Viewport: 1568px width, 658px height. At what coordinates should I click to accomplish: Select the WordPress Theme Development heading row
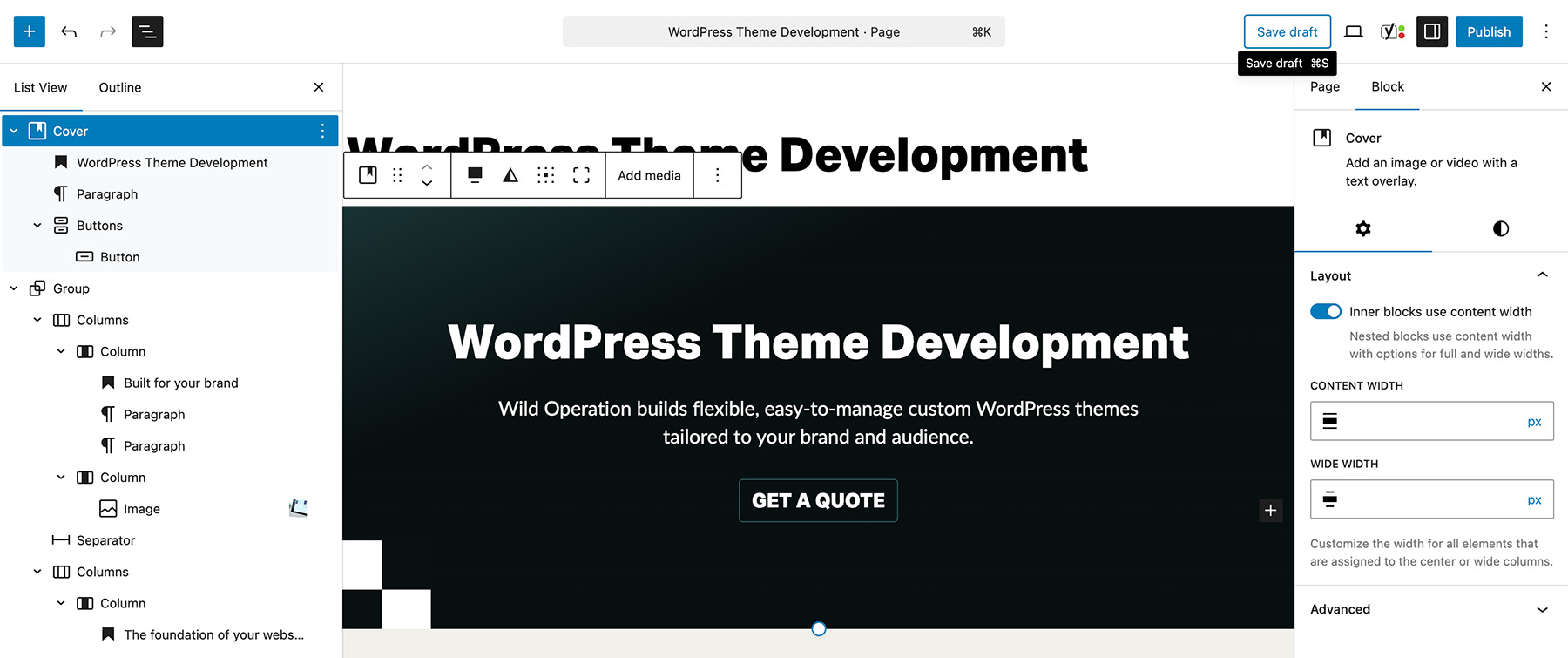tap(170, 163)
